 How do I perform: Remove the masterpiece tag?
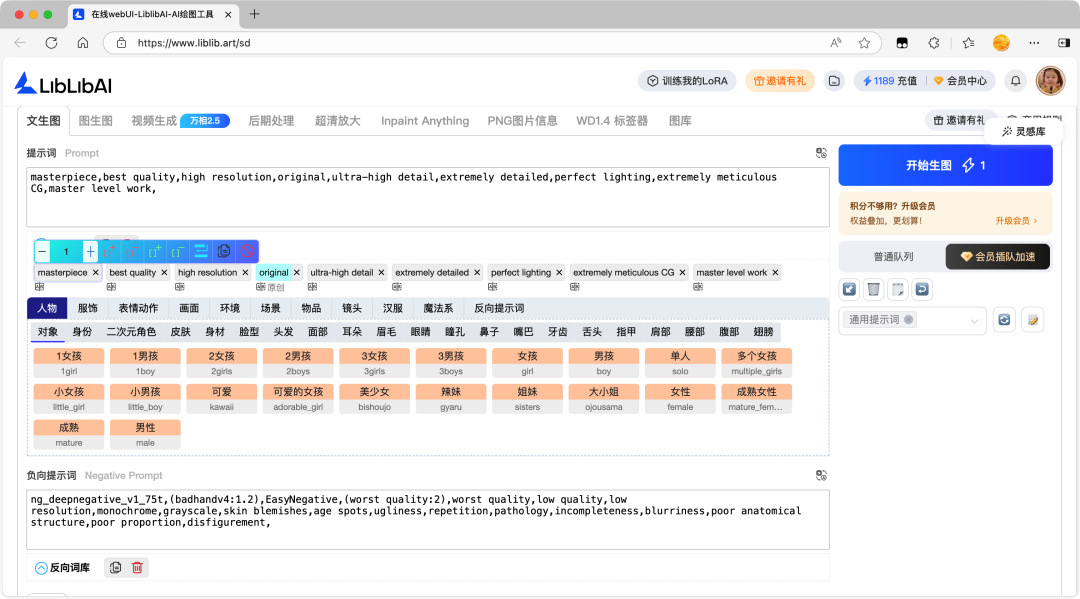(96, 273)
